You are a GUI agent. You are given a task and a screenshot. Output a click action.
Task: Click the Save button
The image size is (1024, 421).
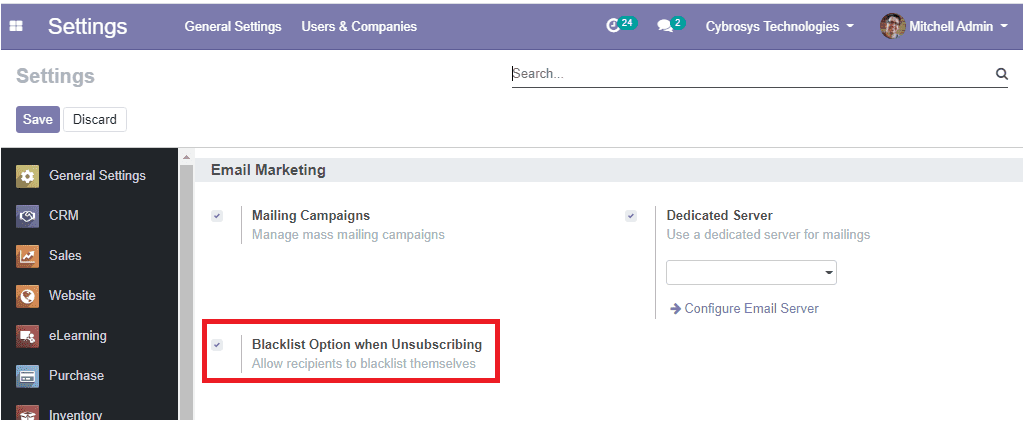coord(38,119)
